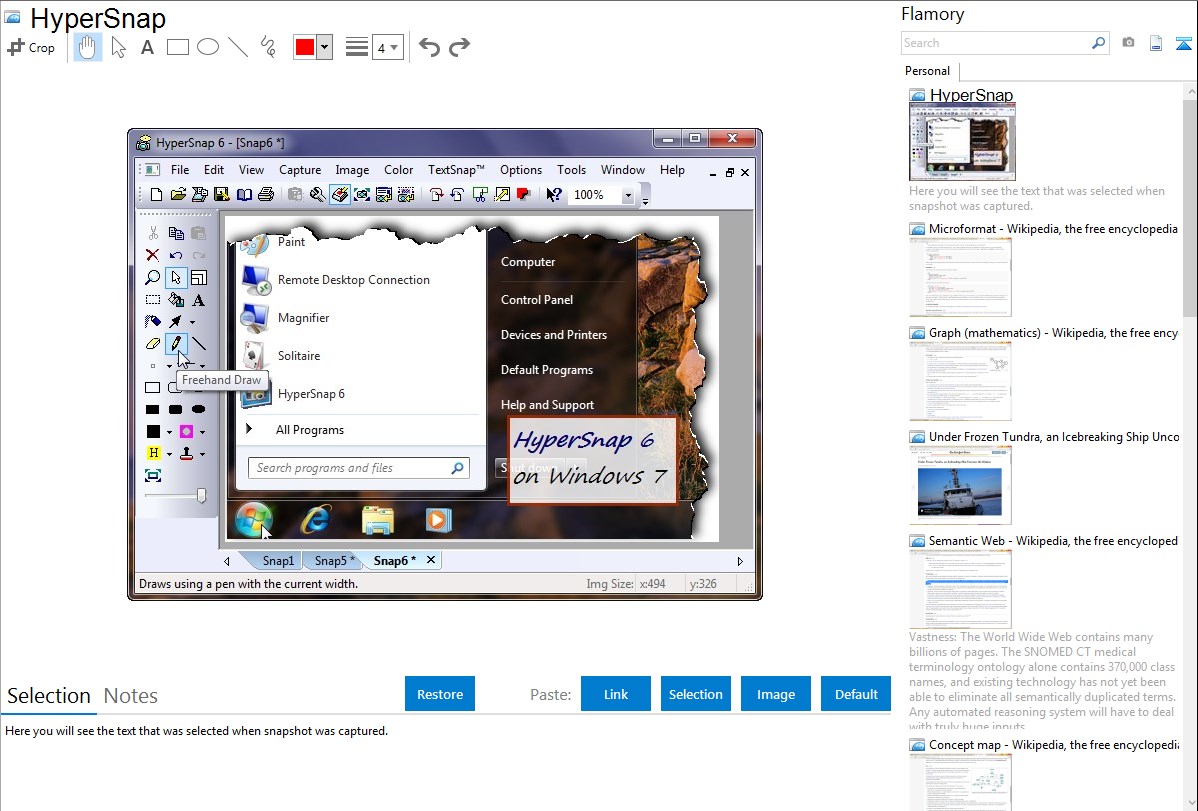Select the arrow pointer tool beside the hand tool
Image resolution: width=1198 pixels, height=811 pixels.
118,47
